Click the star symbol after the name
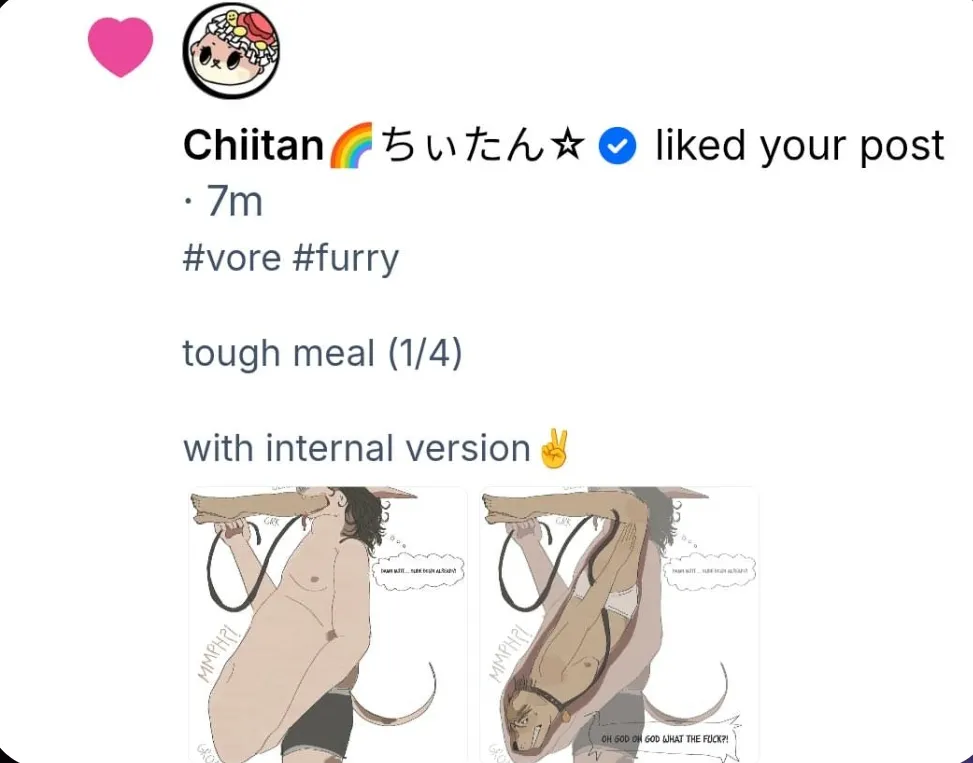The width and height of the screenshot is (973, 763). pos(569,148)
